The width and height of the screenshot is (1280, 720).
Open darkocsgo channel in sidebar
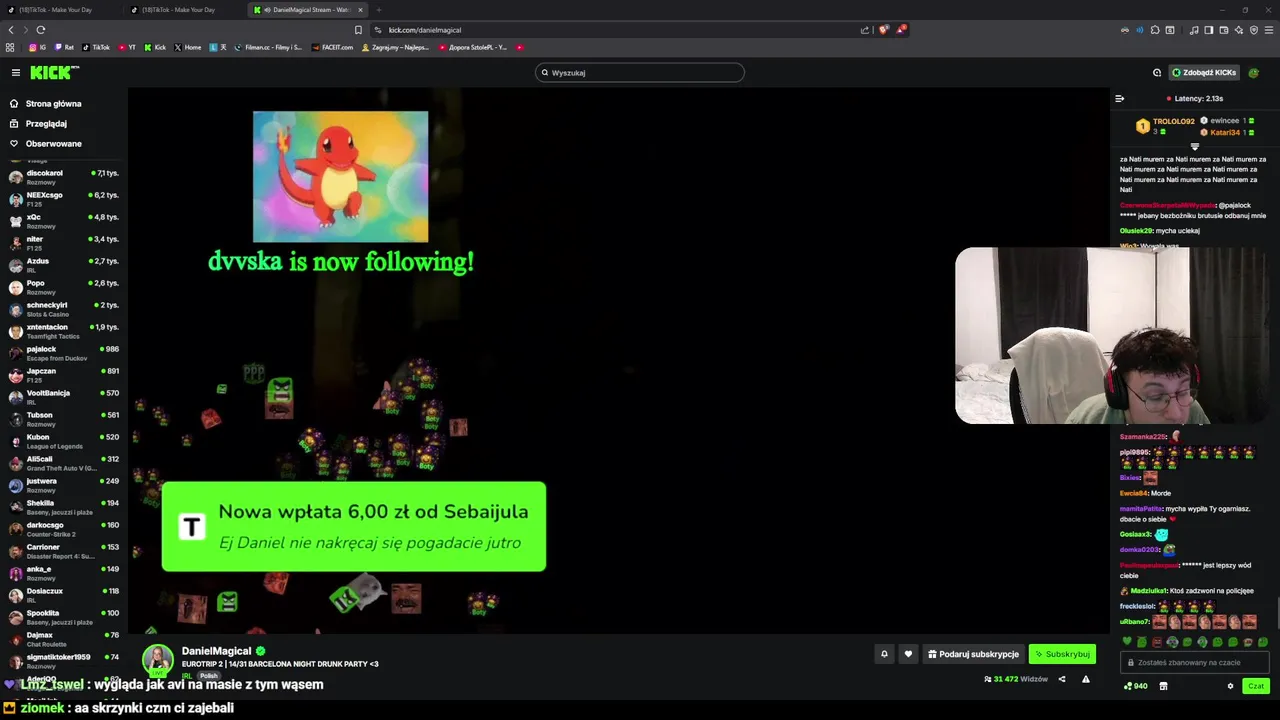coord(64,529)
